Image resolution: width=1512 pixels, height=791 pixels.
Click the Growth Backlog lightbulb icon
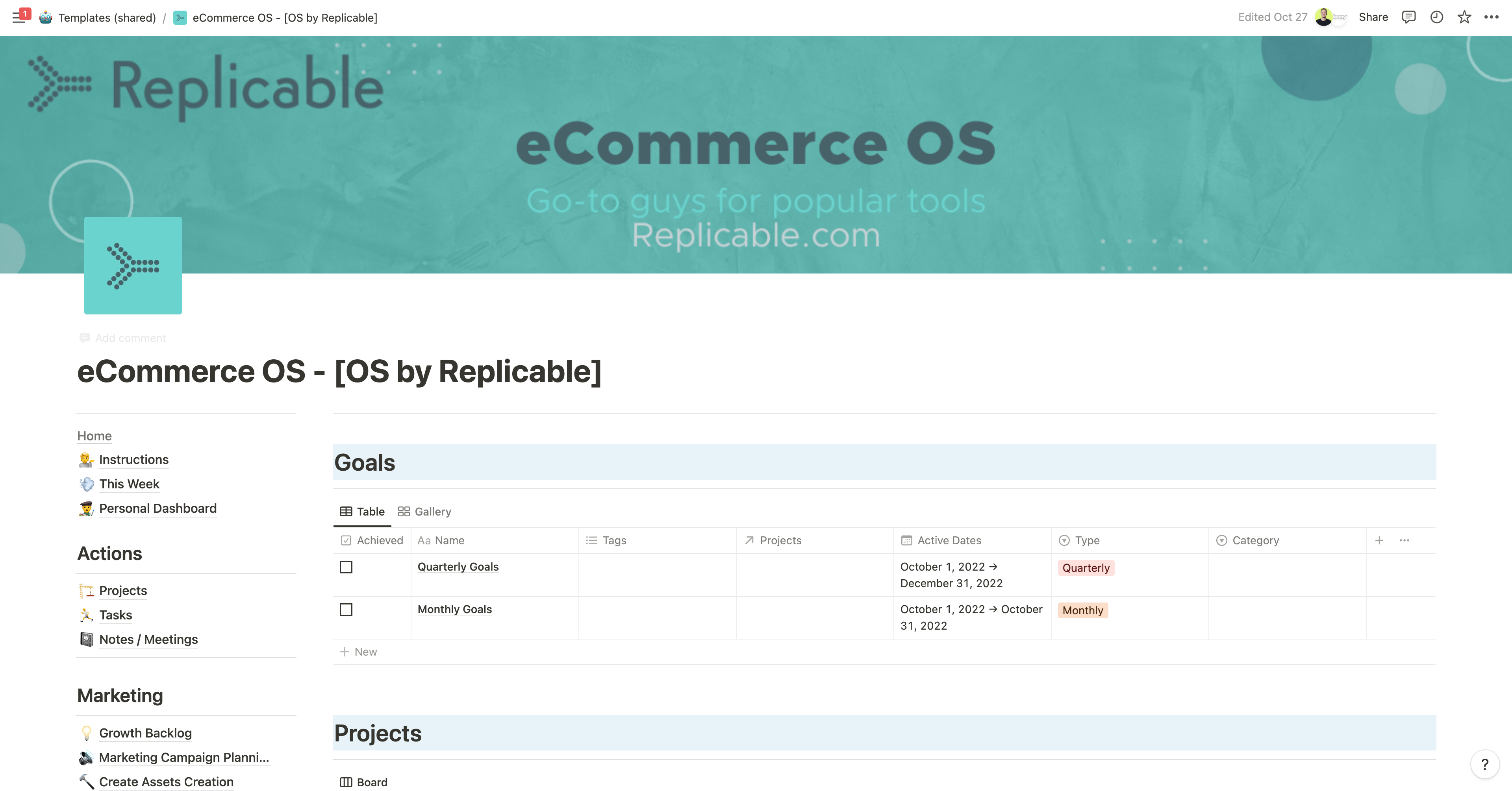pyautogui.click(x=86, y=733)
